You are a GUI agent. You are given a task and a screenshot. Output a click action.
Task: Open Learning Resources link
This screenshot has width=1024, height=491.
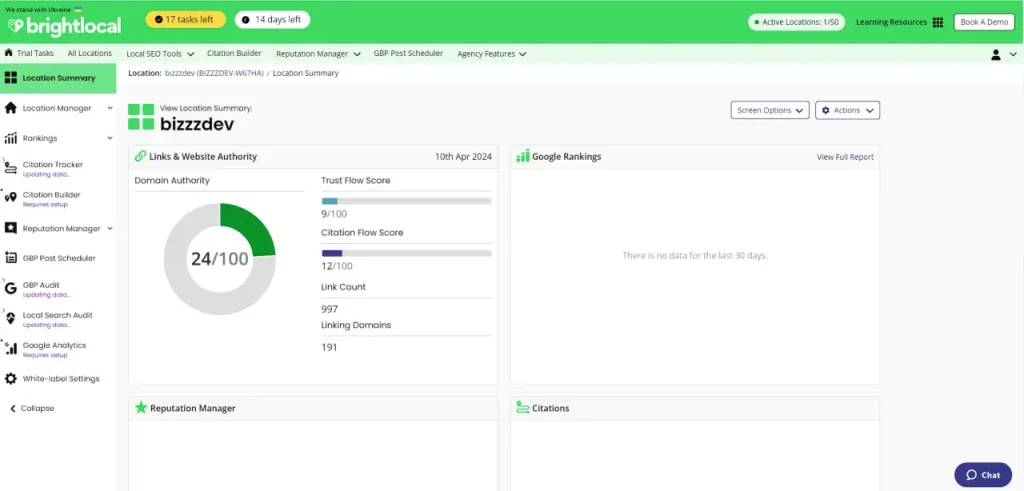click(x=891, y=22)
